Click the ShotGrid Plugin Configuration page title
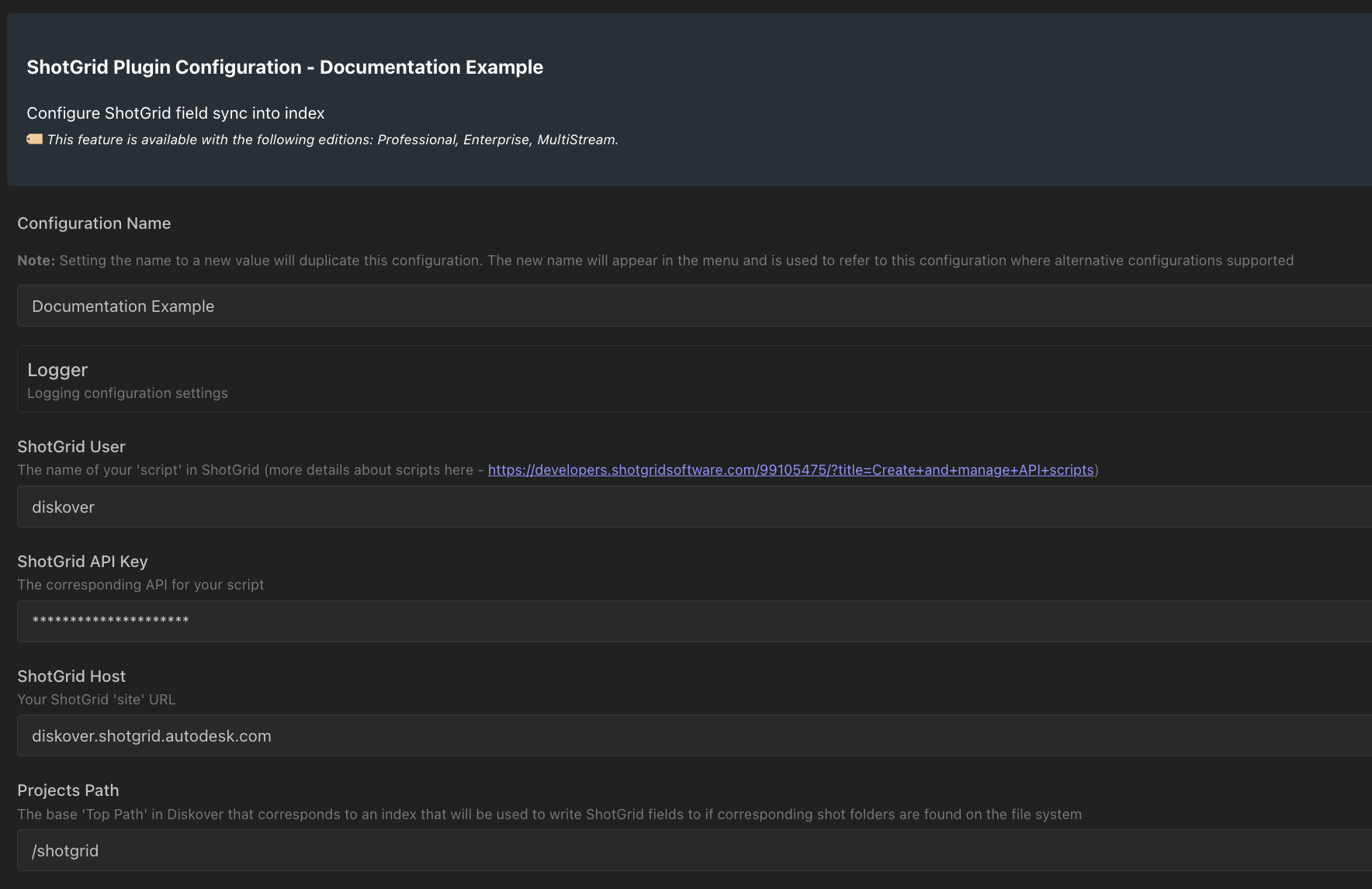The image size is (1372, 889). [285, 67]
